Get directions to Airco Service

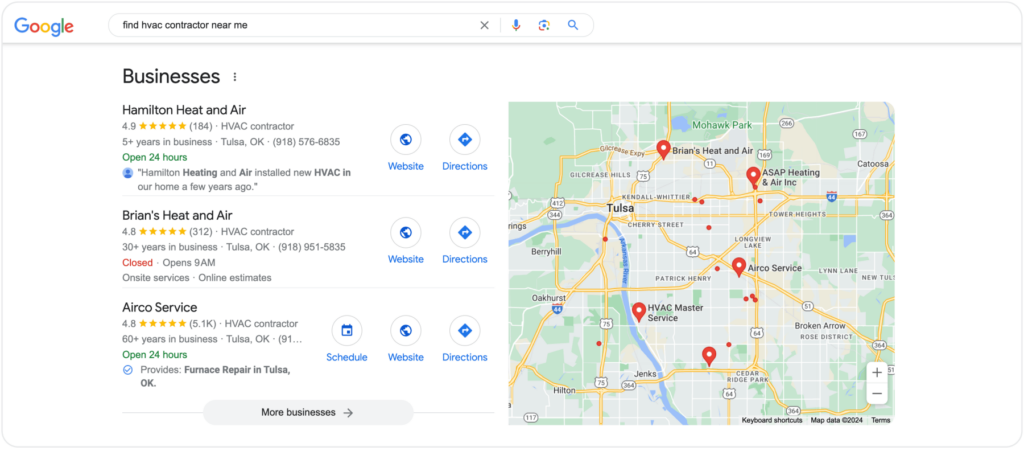464,330
